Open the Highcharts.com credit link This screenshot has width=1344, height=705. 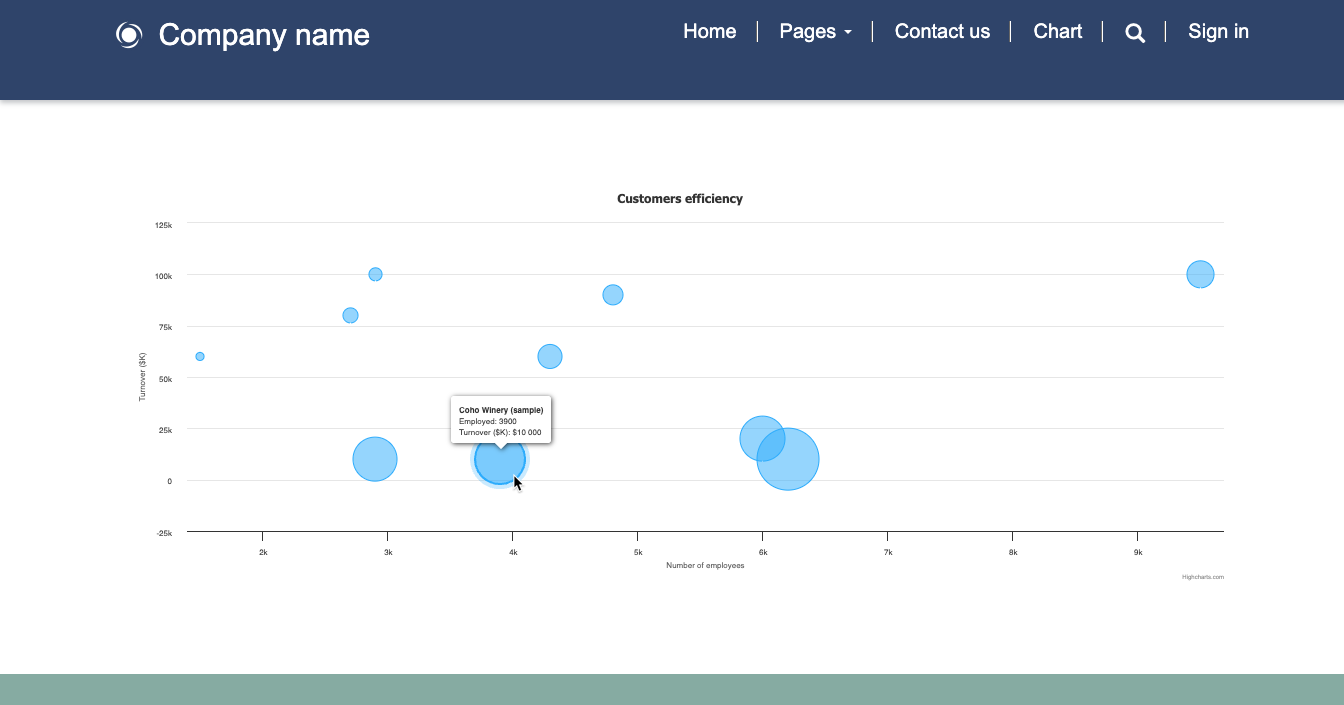tap(1203, 577)
